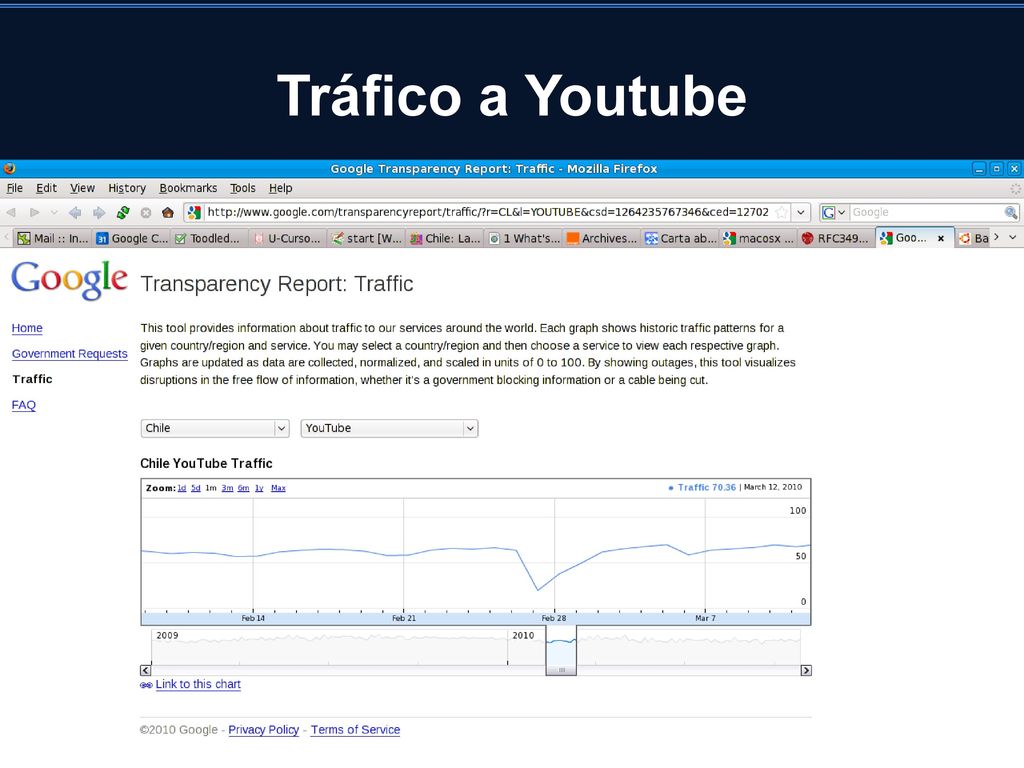The height and width of the screenshot is (768, 1024).
Task: Close the active Goo... tab
Action: point(940,238)
